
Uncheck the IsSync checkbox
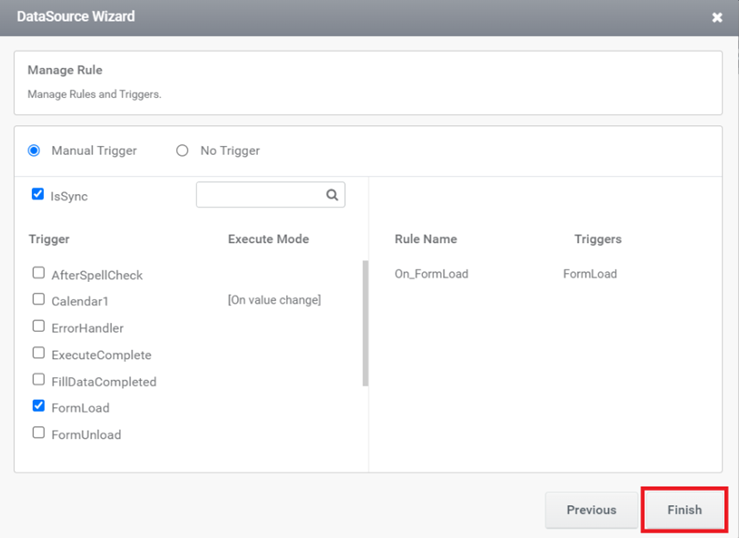pos(38,194)
